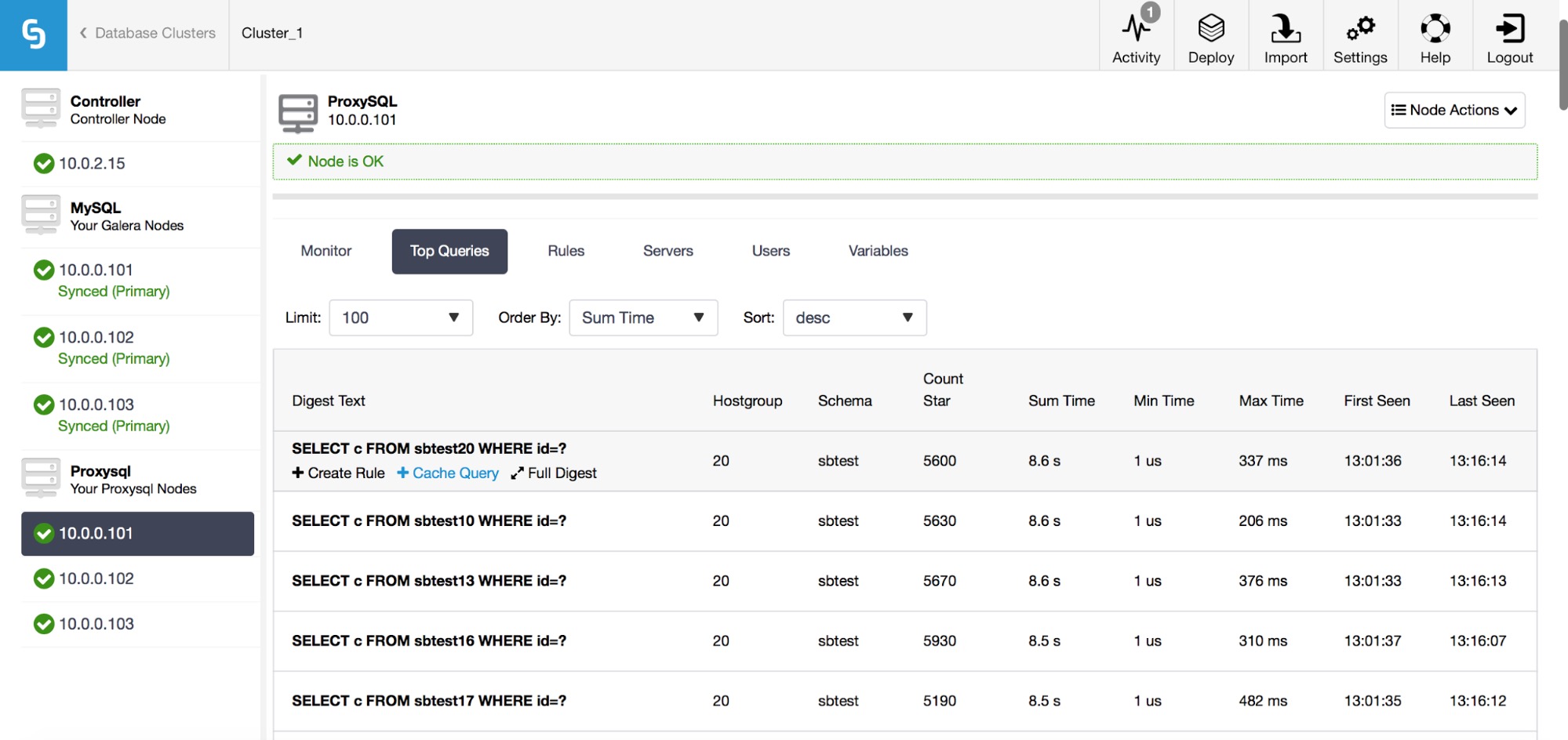Click the Count Star column header
Screen dimensions: 1568x740
click(x=943, y=390)
